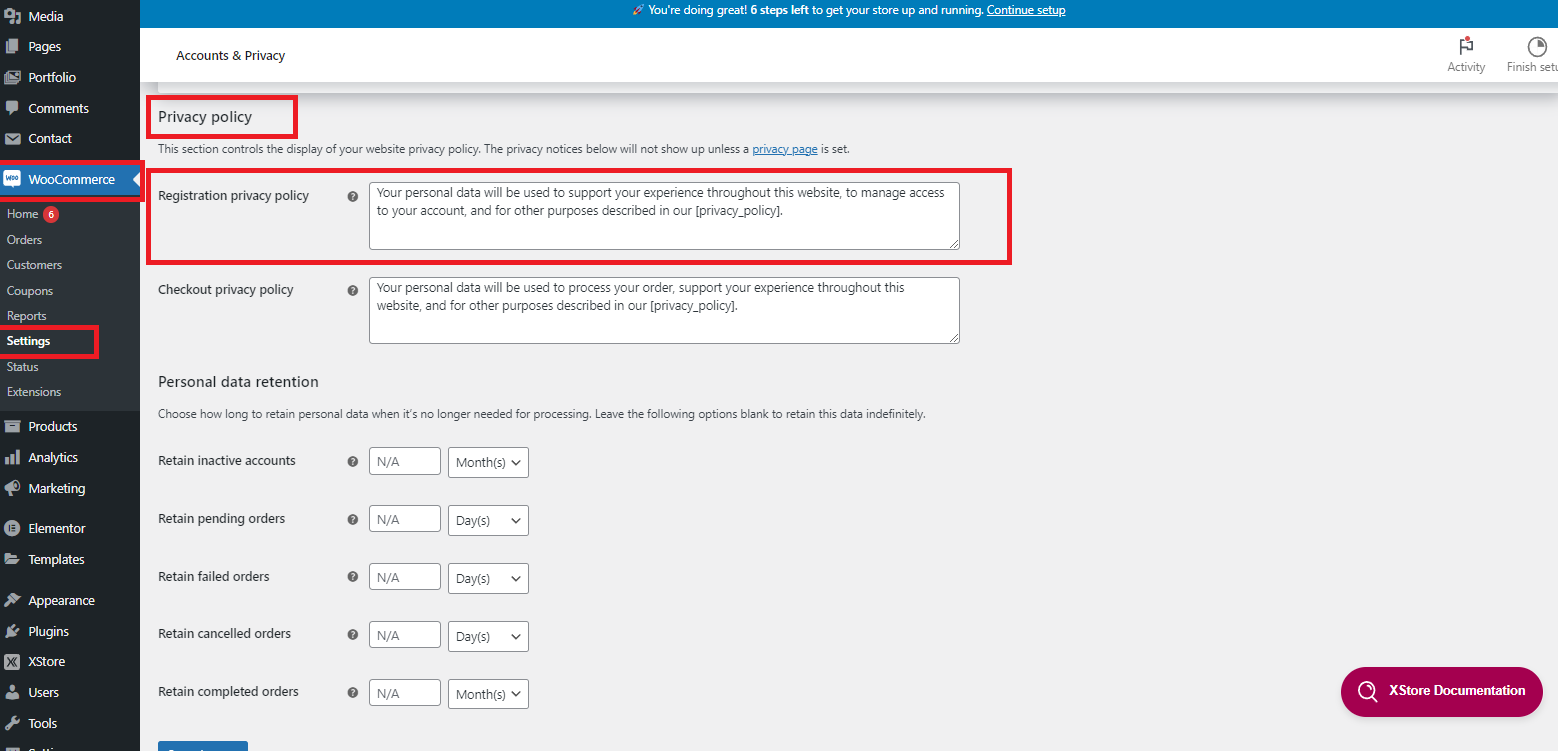Click the Tools wrench icon
Screen dimensions: 1558x751
pyautogui.click(x=12, y=723)
